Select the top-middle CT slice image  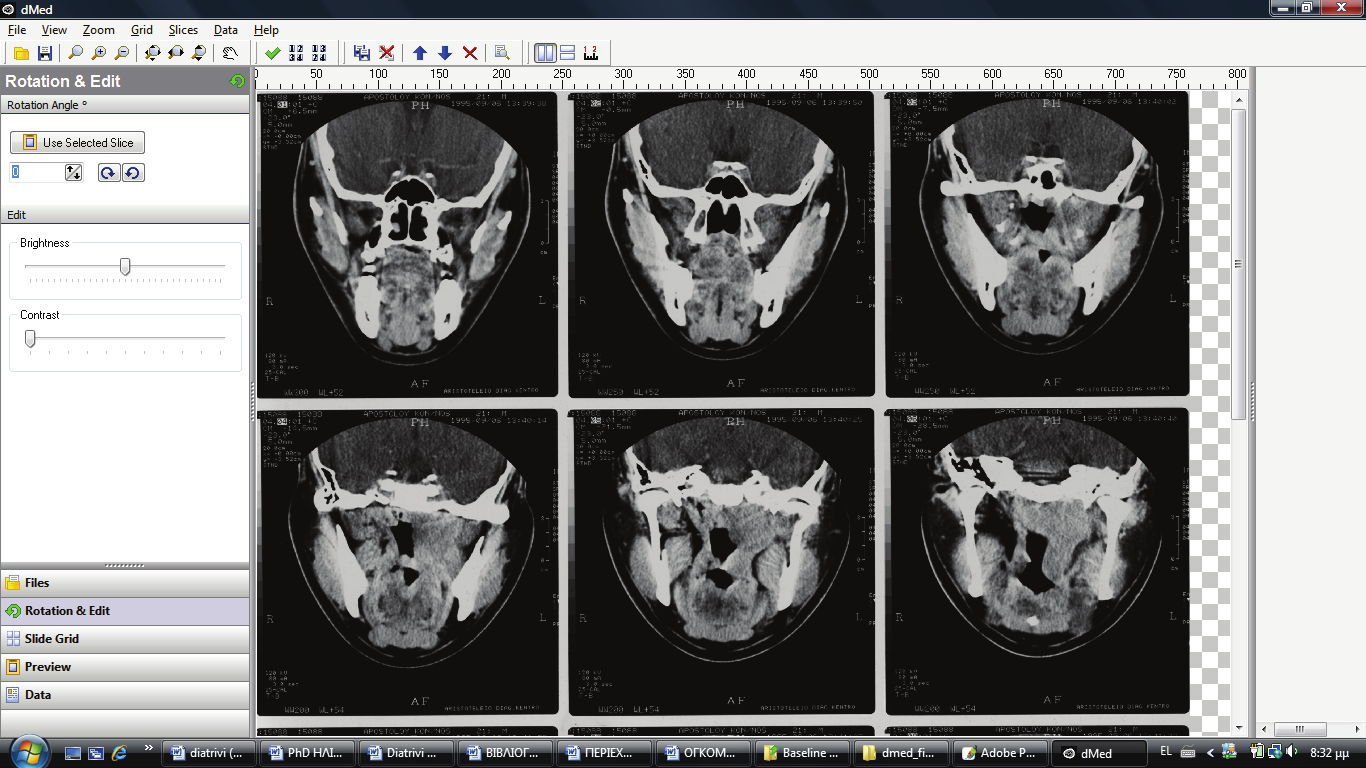tap(722, 245)
